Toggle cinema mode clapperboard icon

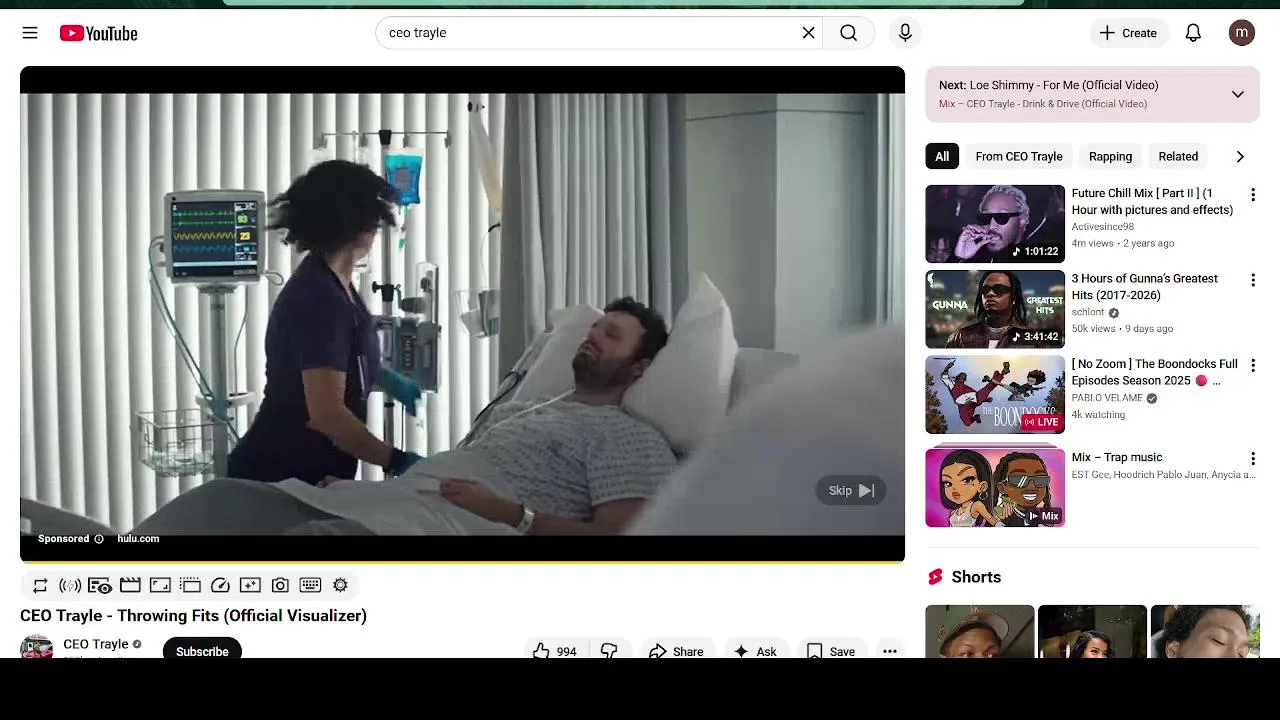coord(130,585)
